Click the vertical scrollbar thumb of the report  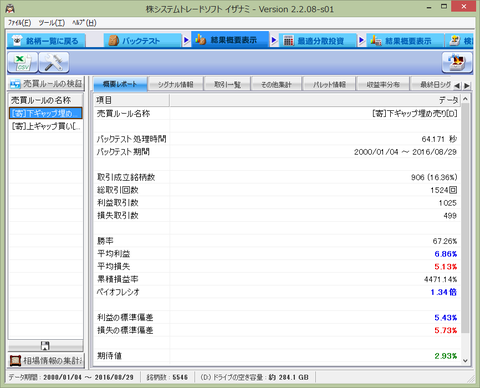465,218
